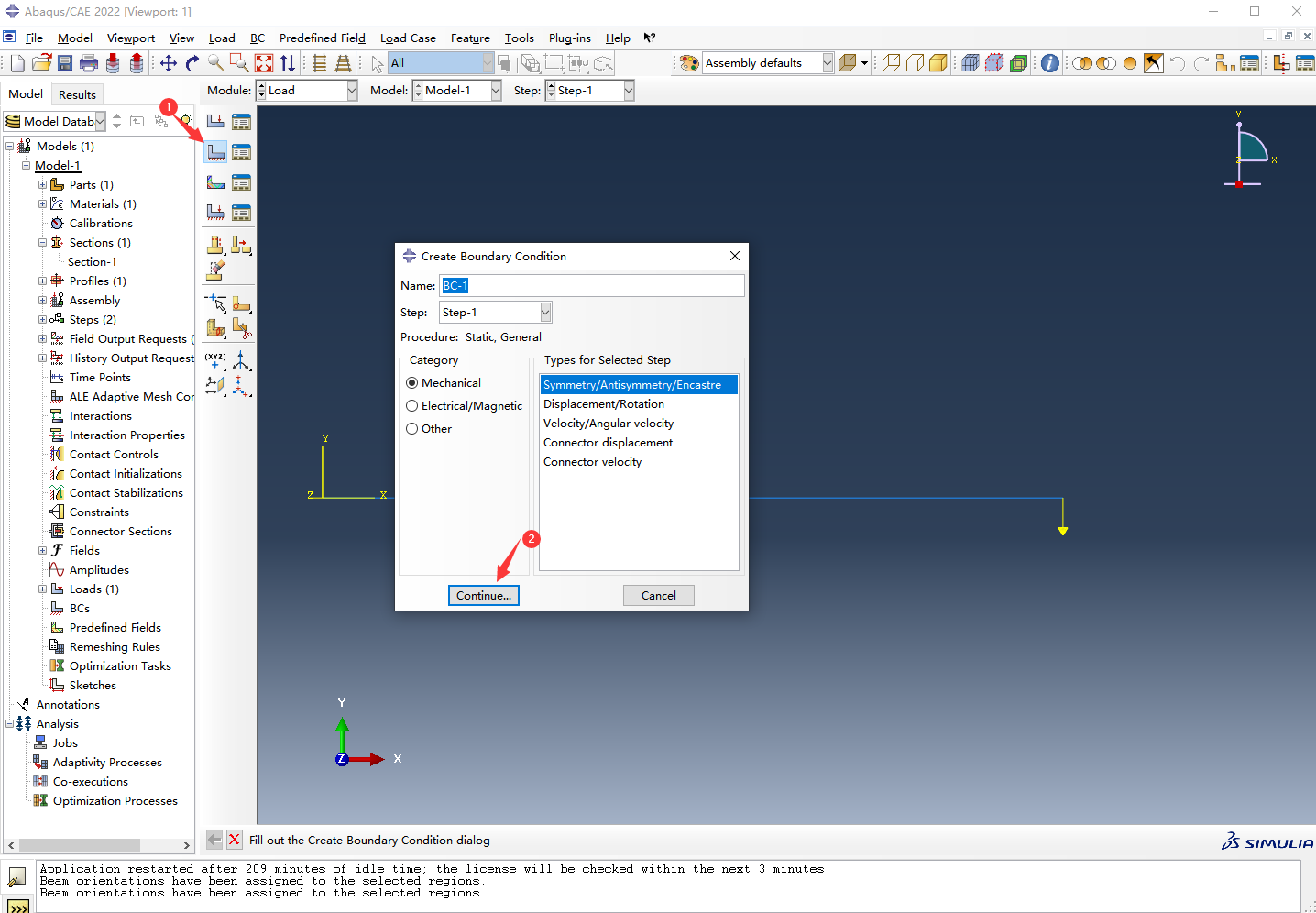The image size is (1316, 913).
Task: Click the Name field containing BC-1
Action: (x=591, y=286)
